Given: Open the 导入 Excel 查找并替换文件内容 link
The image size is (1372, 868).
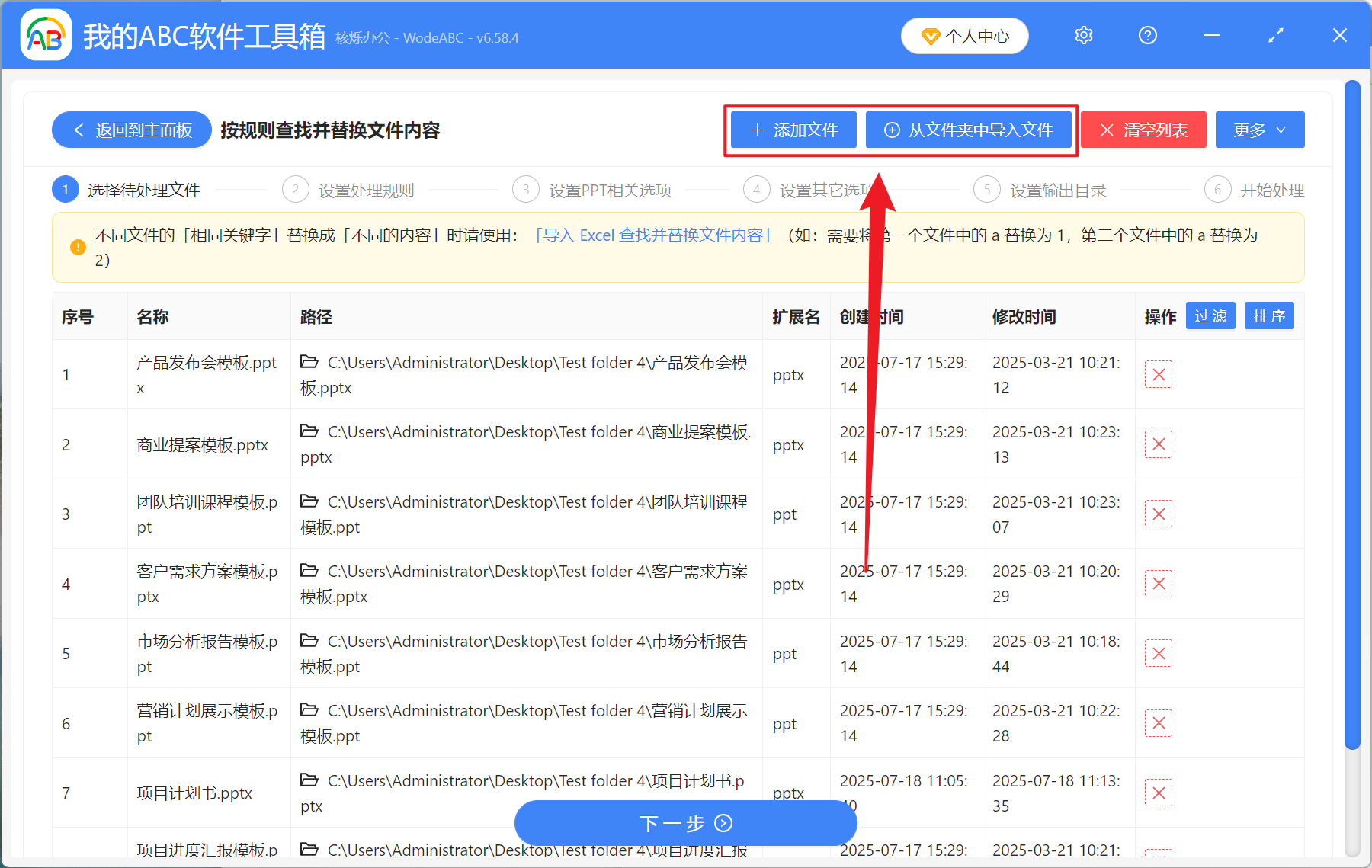Looking at the screenshot, I should pos(654,235).
